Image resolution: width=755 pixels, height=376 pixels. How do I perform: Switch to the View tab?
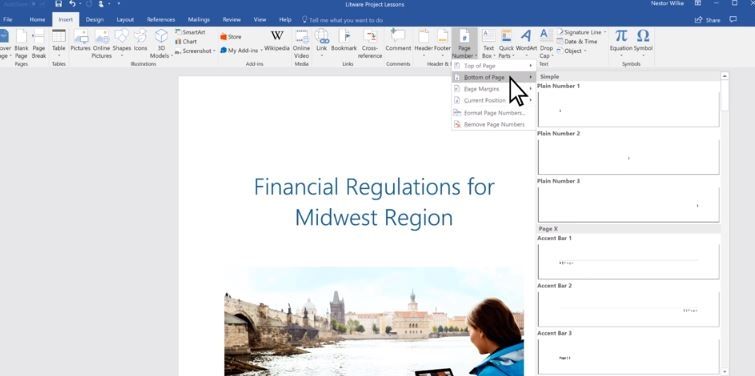[260, 20]
